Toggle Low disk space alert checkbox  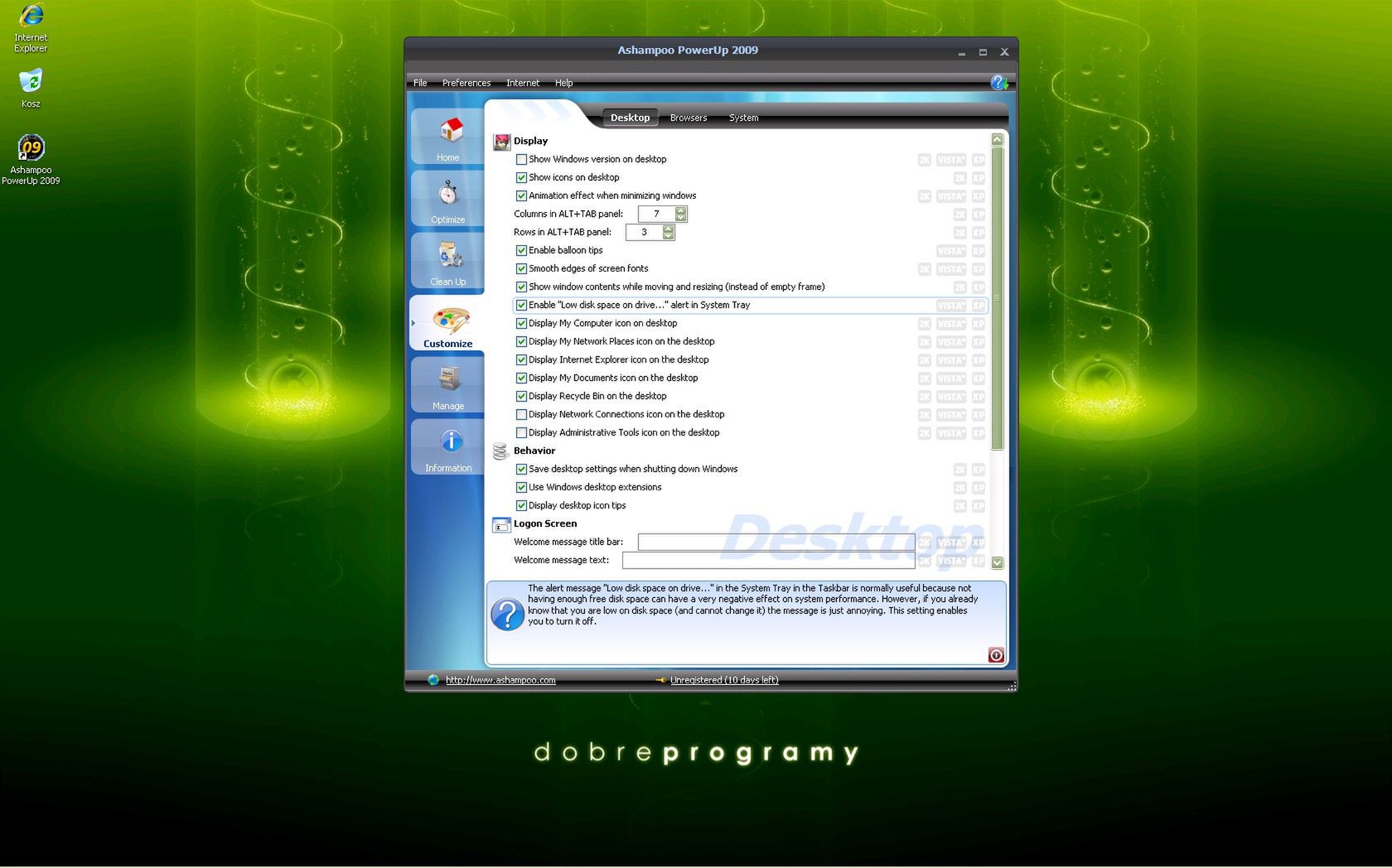pos(521,305)
